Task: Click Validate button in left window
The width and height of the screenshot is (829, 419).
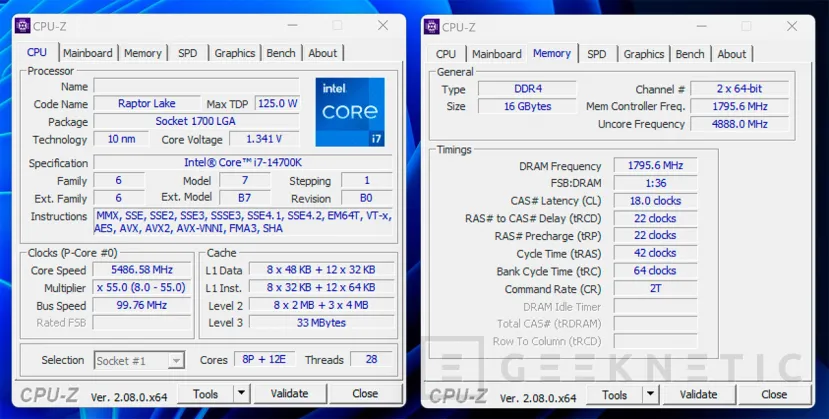Action: click(x=290, y=394)
